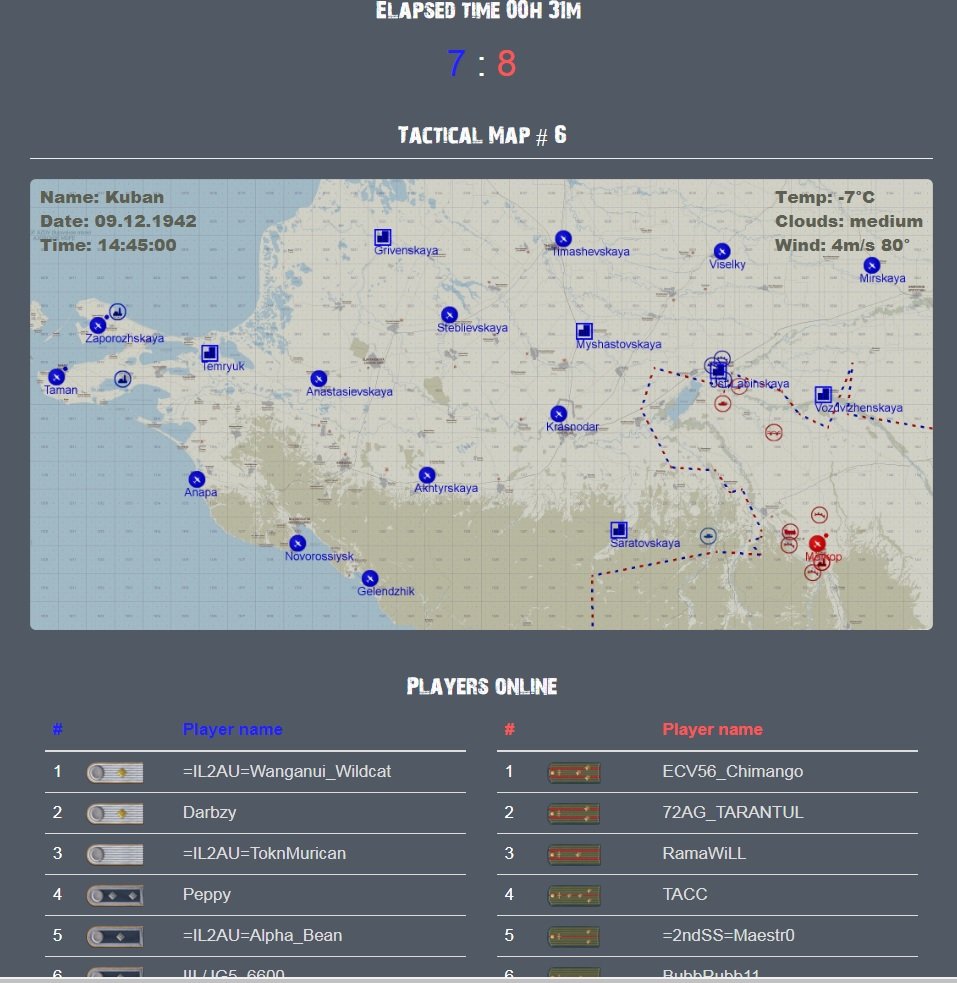
Task: Open player TACC
Action: (x=684, y=894)
